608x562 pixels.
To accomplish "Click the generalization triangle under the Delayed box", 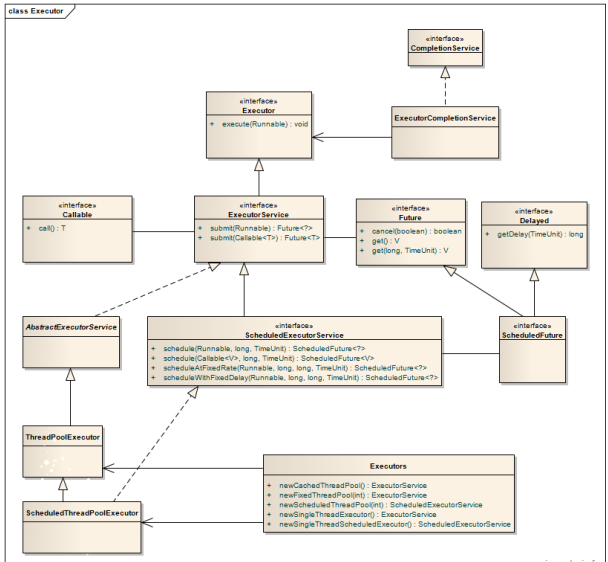I will pyautogui.click(x=534, y=275).
